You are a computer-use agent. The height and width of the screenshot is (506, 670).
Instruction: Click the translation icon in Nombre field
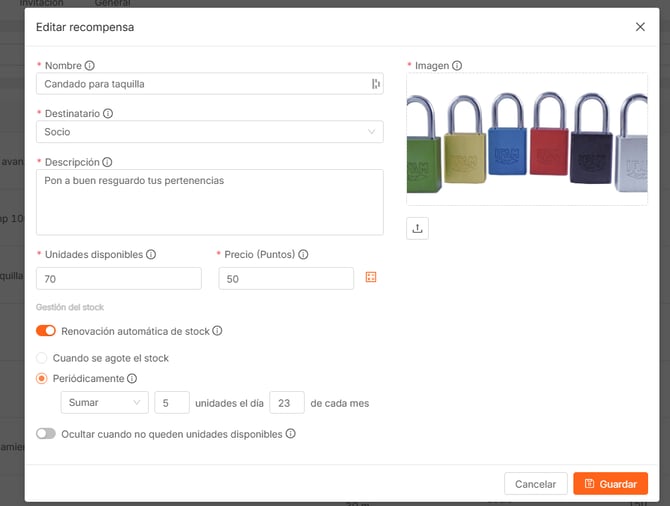click(x=376, y=84)
